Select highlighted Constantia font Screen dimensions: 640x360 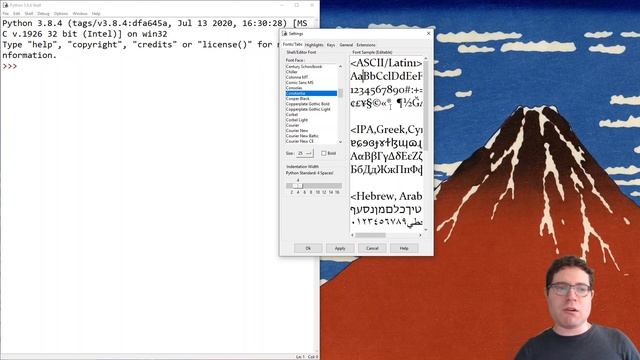pyautogui.click(x=311, y=93)
